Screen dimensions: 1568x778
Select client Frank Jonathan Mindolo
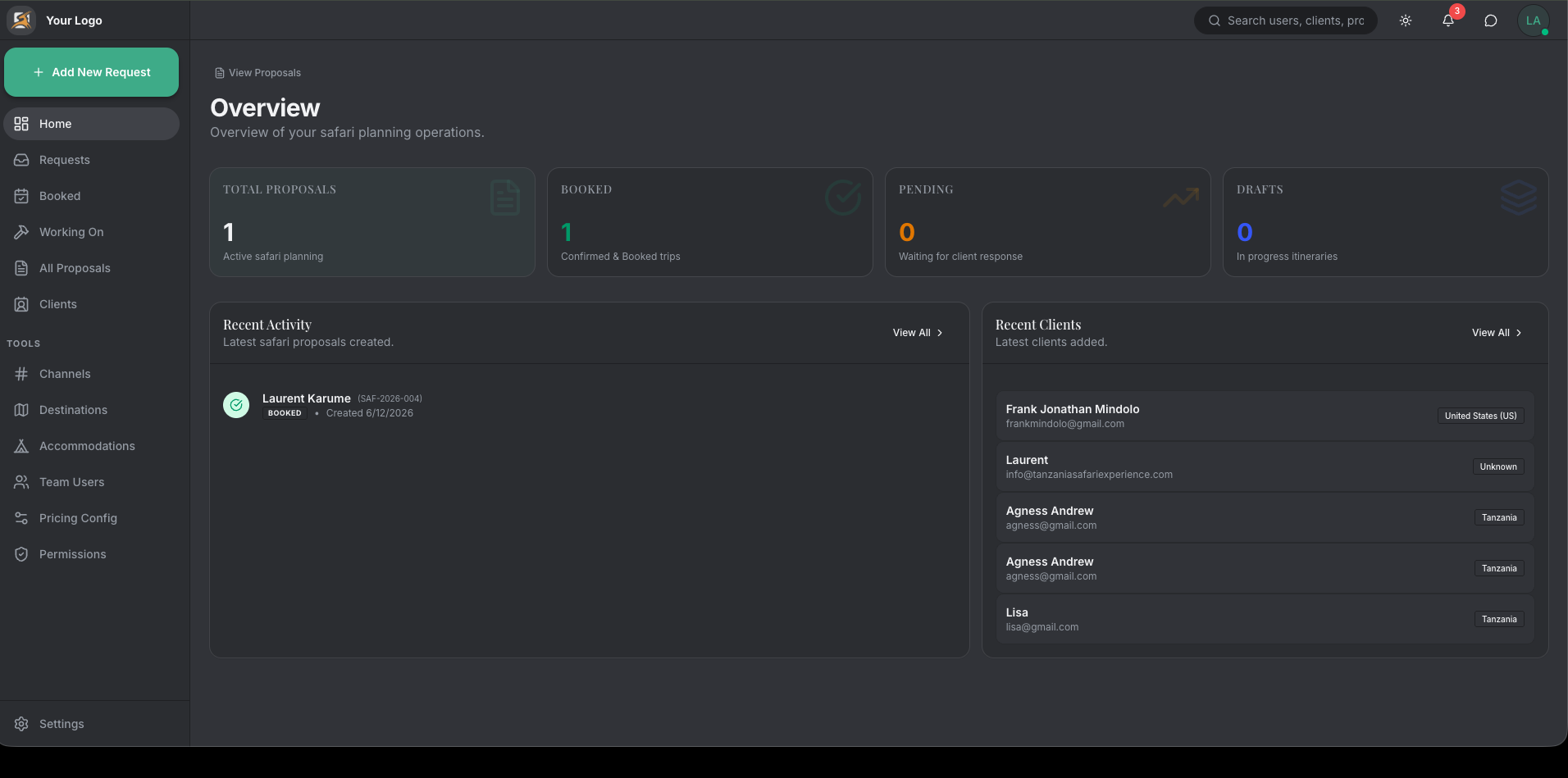point(1265,416)
